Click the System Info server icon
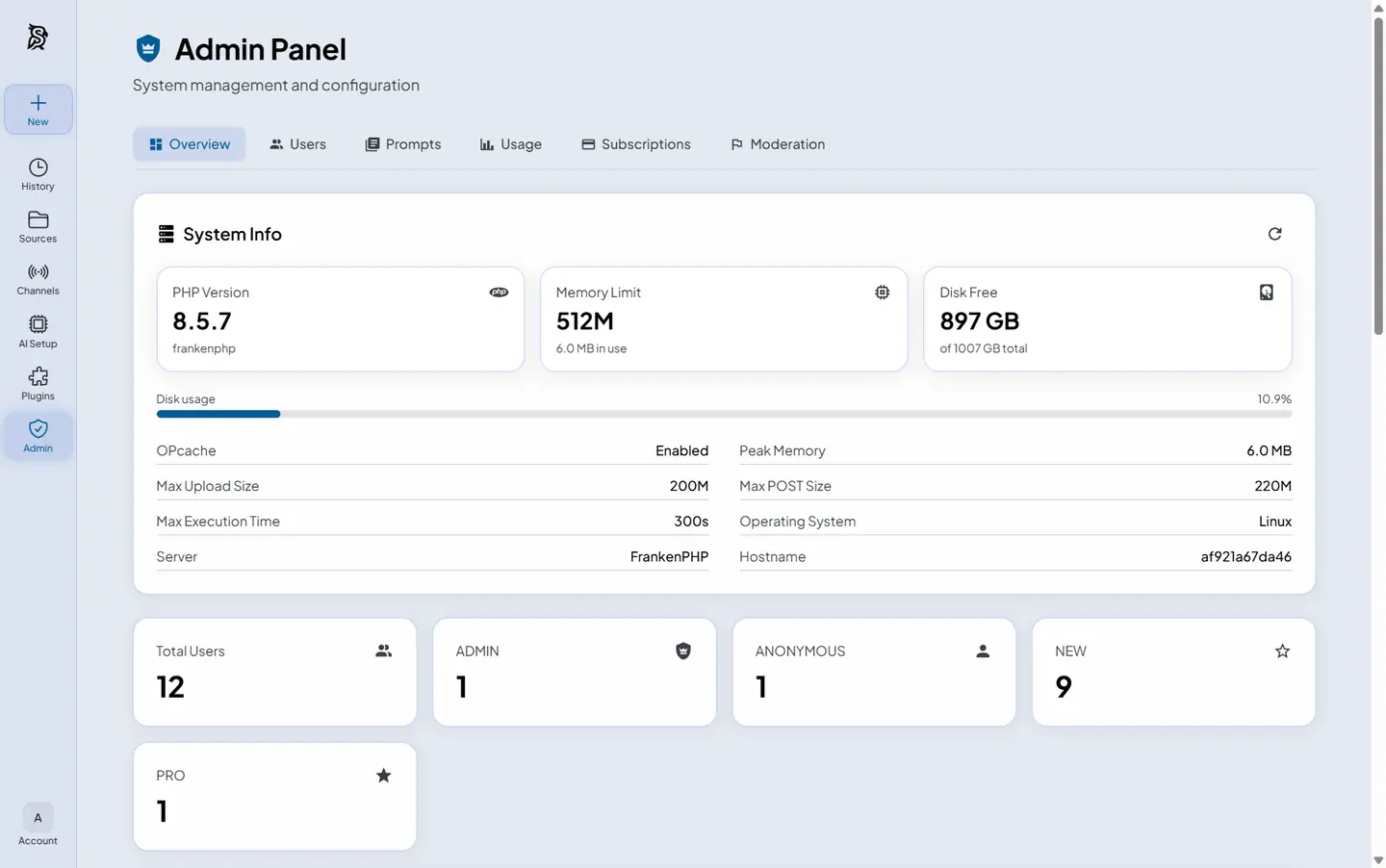The height and width of the screenshot is (868, 1386). tap(167, 234)
